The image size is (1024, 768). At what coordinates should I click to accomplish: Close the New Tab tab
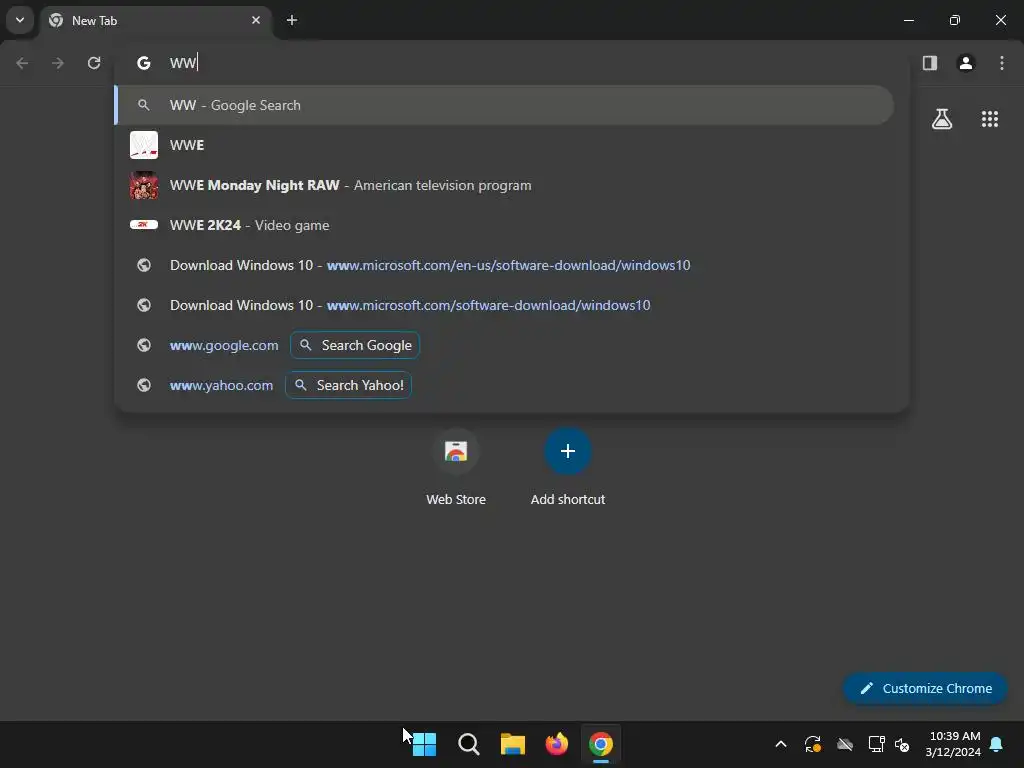click(x=256, y=20)
